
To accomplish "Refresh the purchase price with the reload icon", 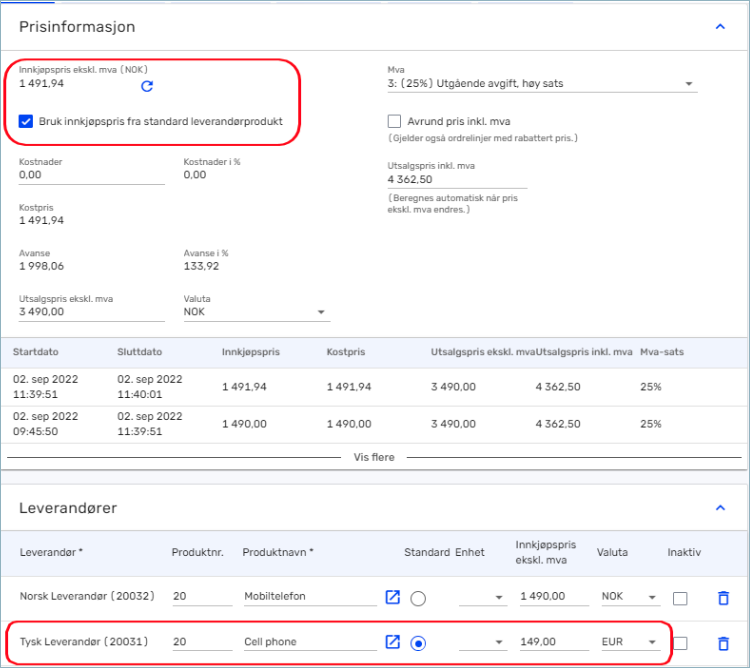I will coord(147,86).
